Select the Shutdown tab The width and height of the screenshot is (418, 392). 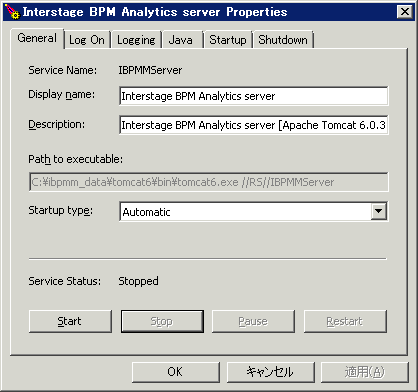[283, 40]
